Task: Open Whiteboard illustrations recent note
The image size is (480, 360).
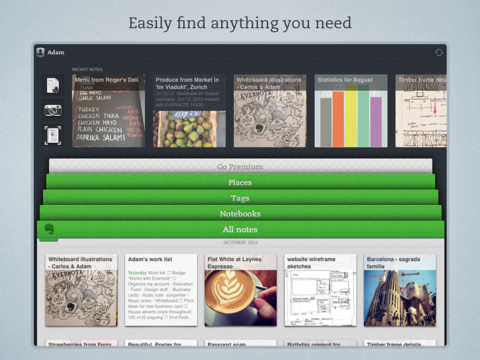Action: [270, 111]
